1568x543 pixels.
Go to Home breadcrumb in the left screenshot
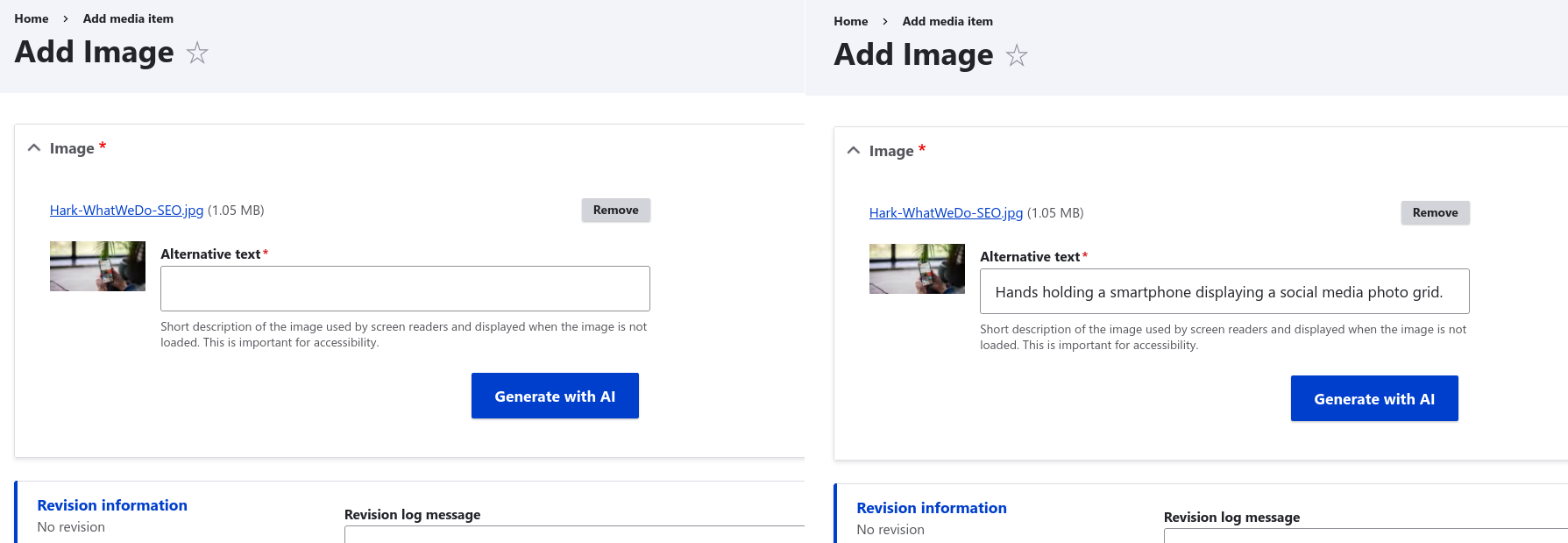(32, 18)
